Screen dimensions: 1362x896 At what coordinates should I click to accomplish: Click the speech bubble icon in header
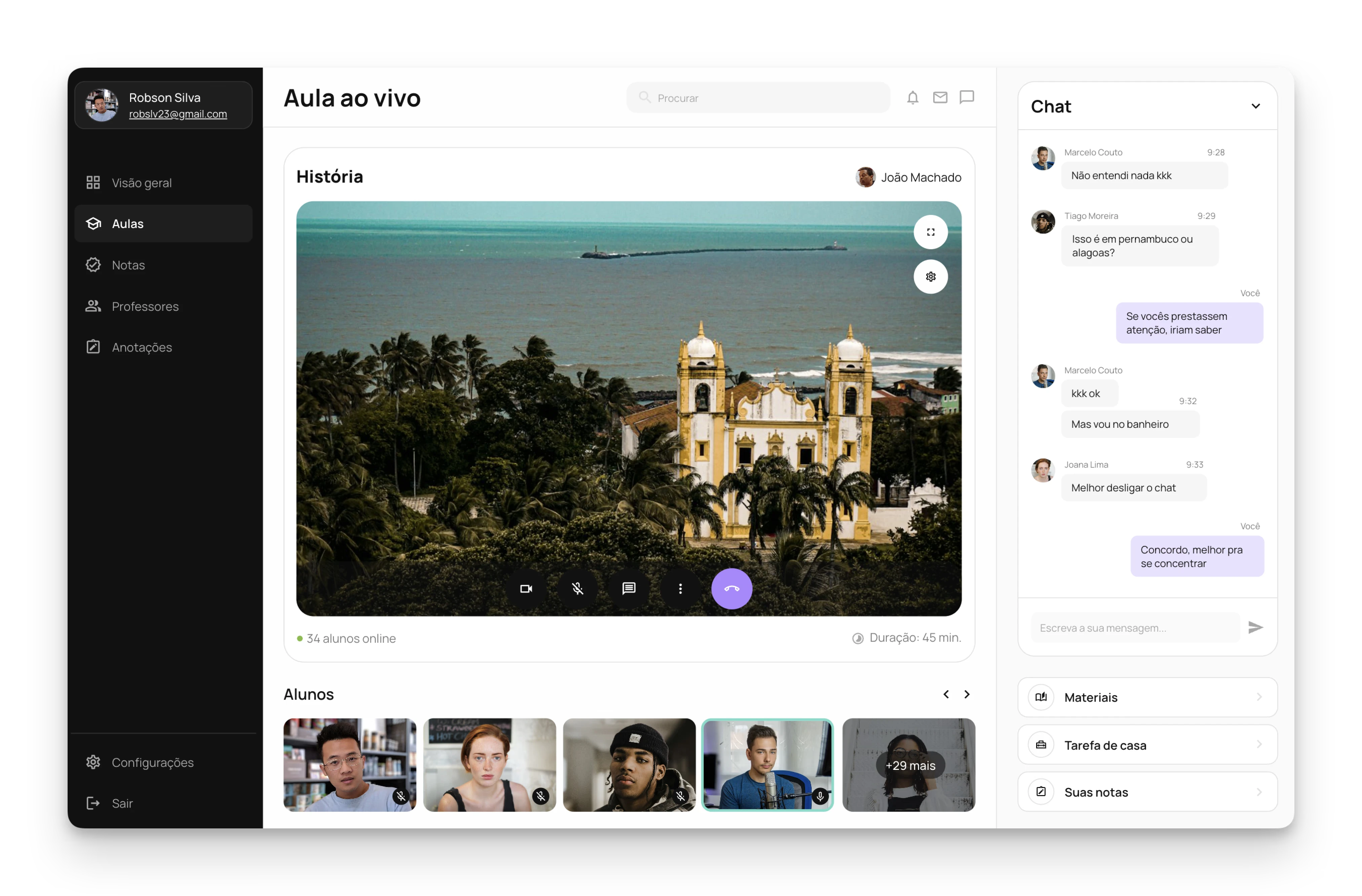point(967,97)
